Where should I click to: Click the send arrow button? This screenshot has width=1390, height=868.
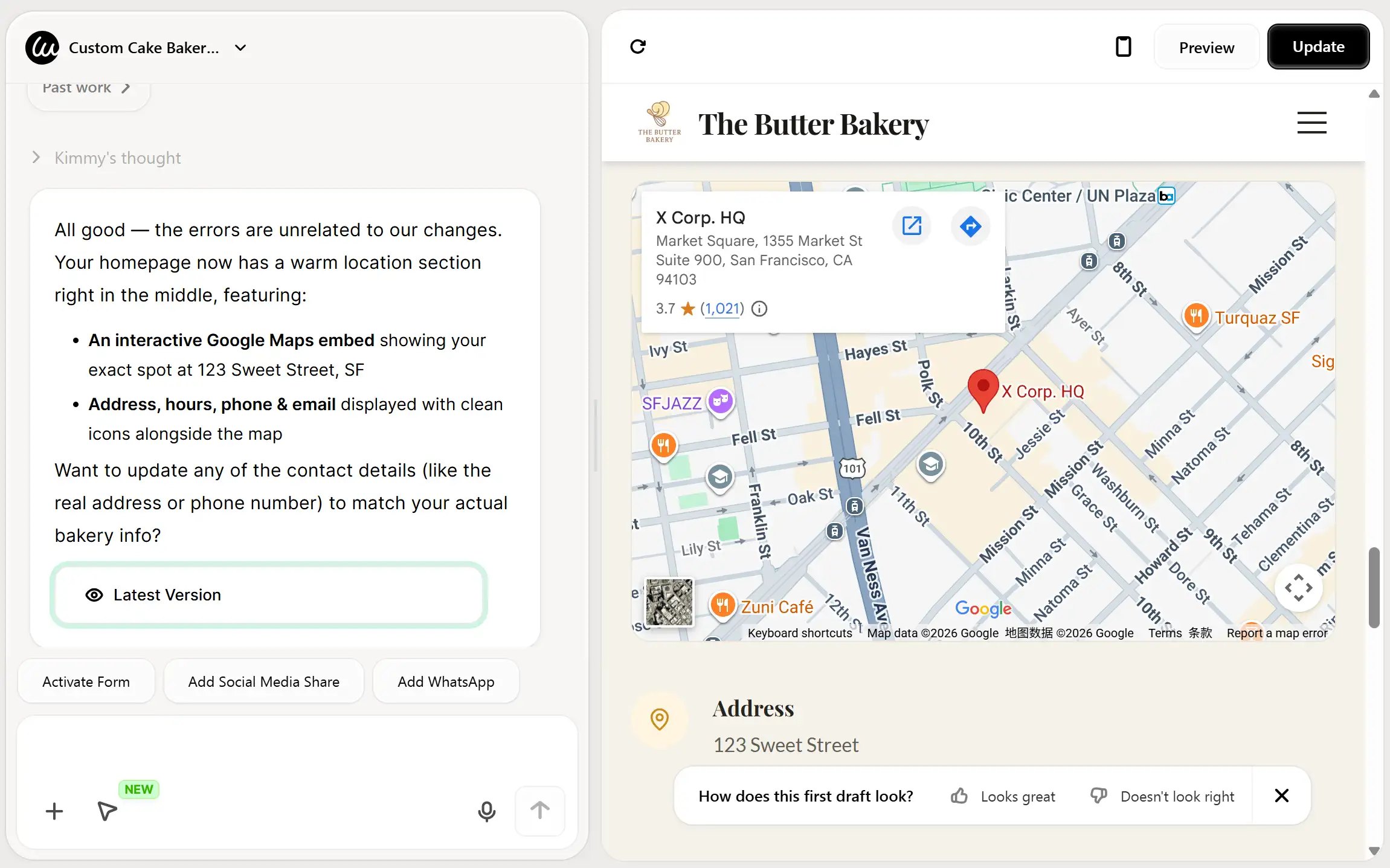[539, 811]
